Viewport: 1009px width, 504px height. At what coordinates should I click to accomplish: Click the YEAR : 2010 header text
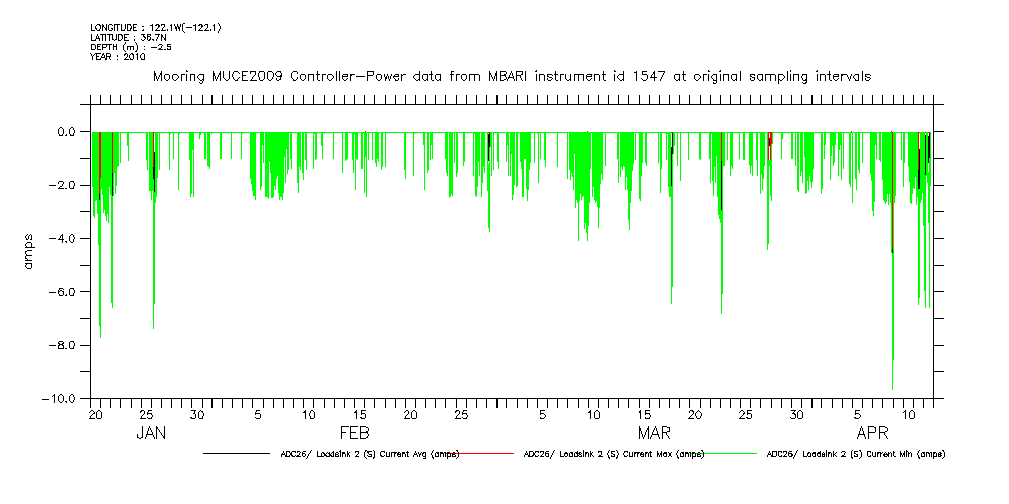(x=118, y=57)
